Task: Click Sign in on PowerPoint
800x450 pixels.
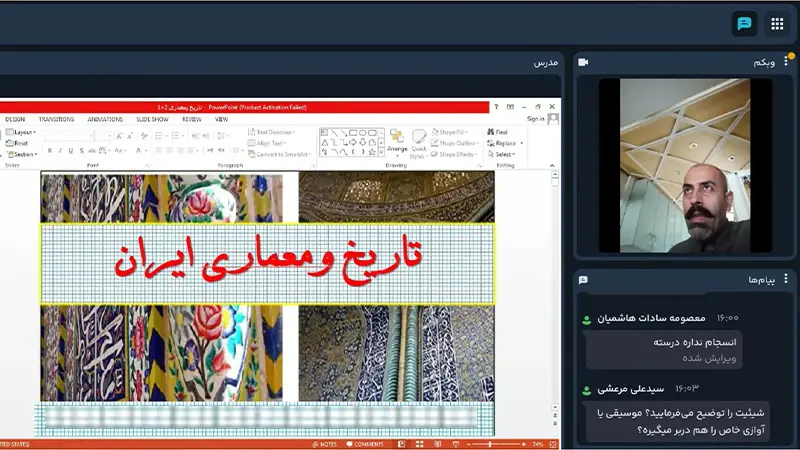Action: [536, 119]
